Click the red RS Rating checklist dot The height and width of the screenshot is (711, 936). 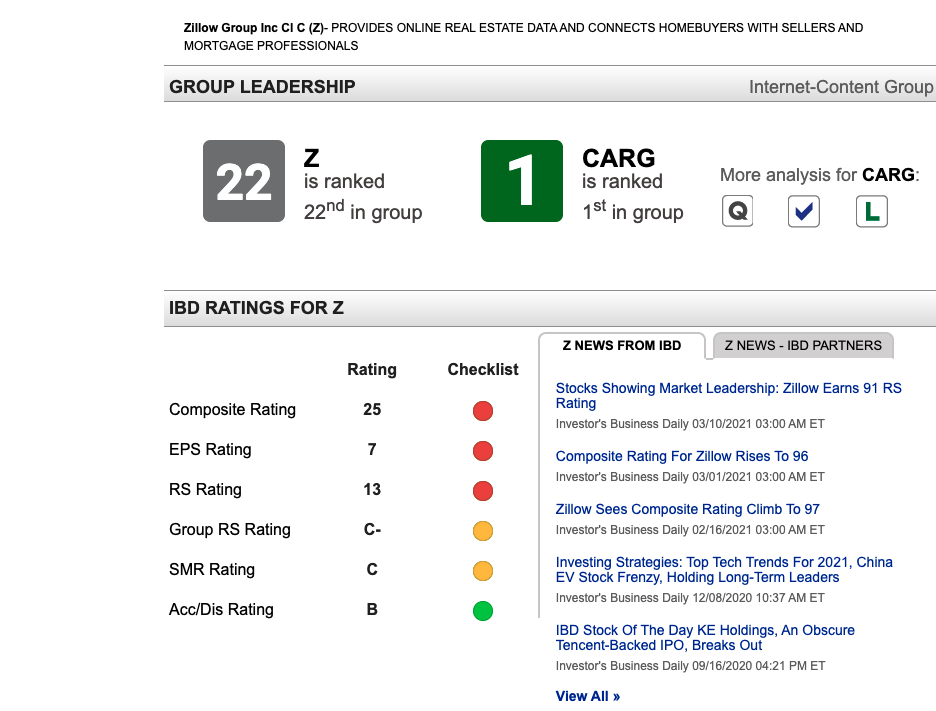pyautogui.click(x=483, y=491)
